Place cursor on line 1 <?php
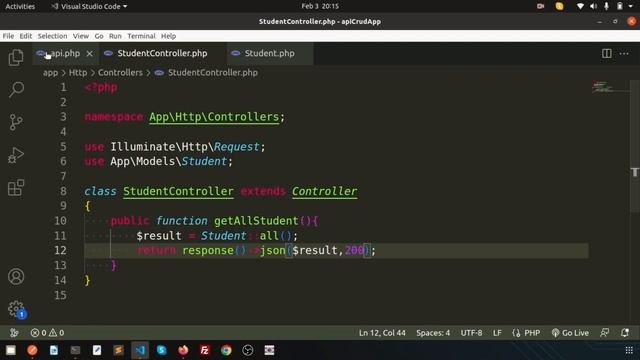This screenshot has height=360, width=640. tap(101, 87)
